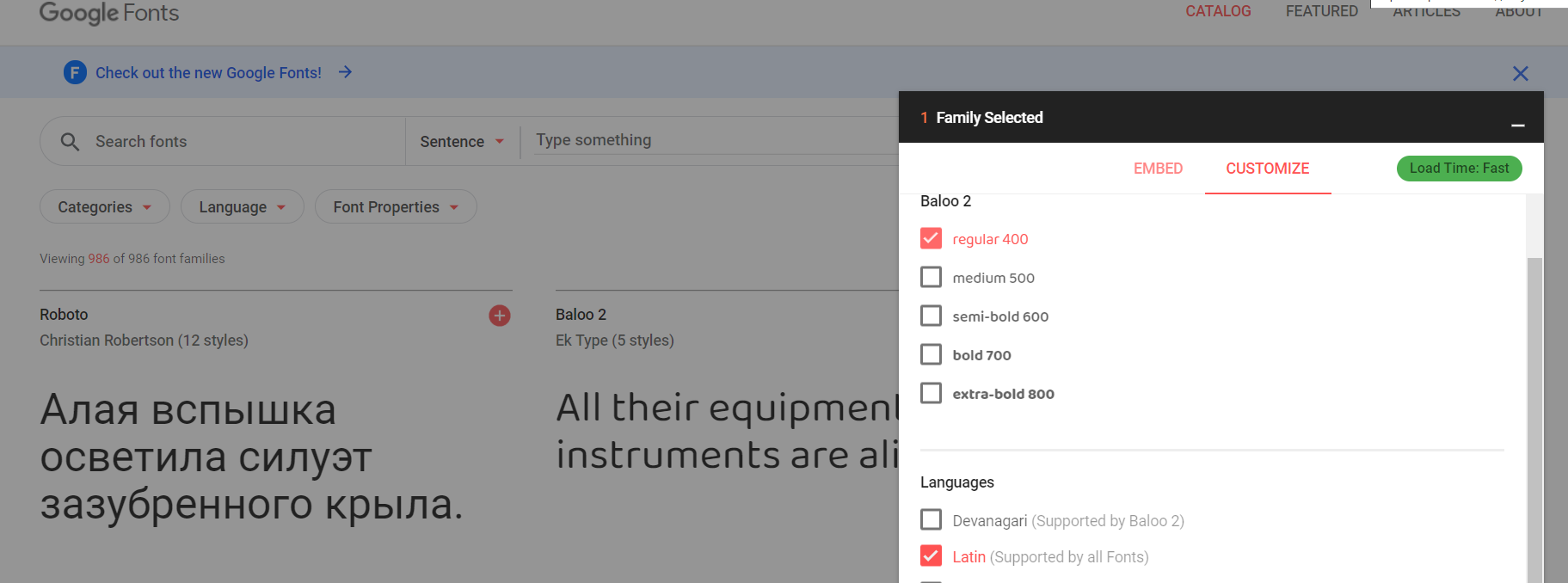Open ABOUT in top navigation

coord(1519,12)
